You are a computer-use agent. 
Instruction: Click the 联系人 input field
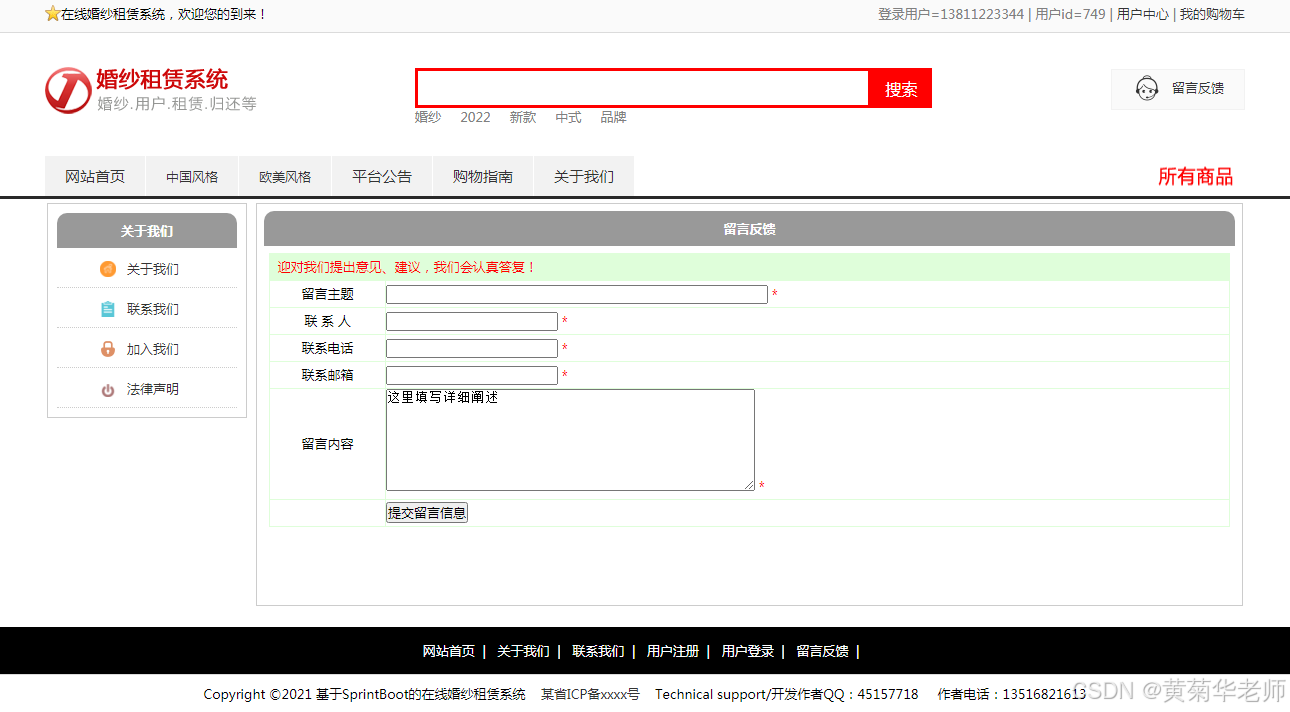pos(472,322)
